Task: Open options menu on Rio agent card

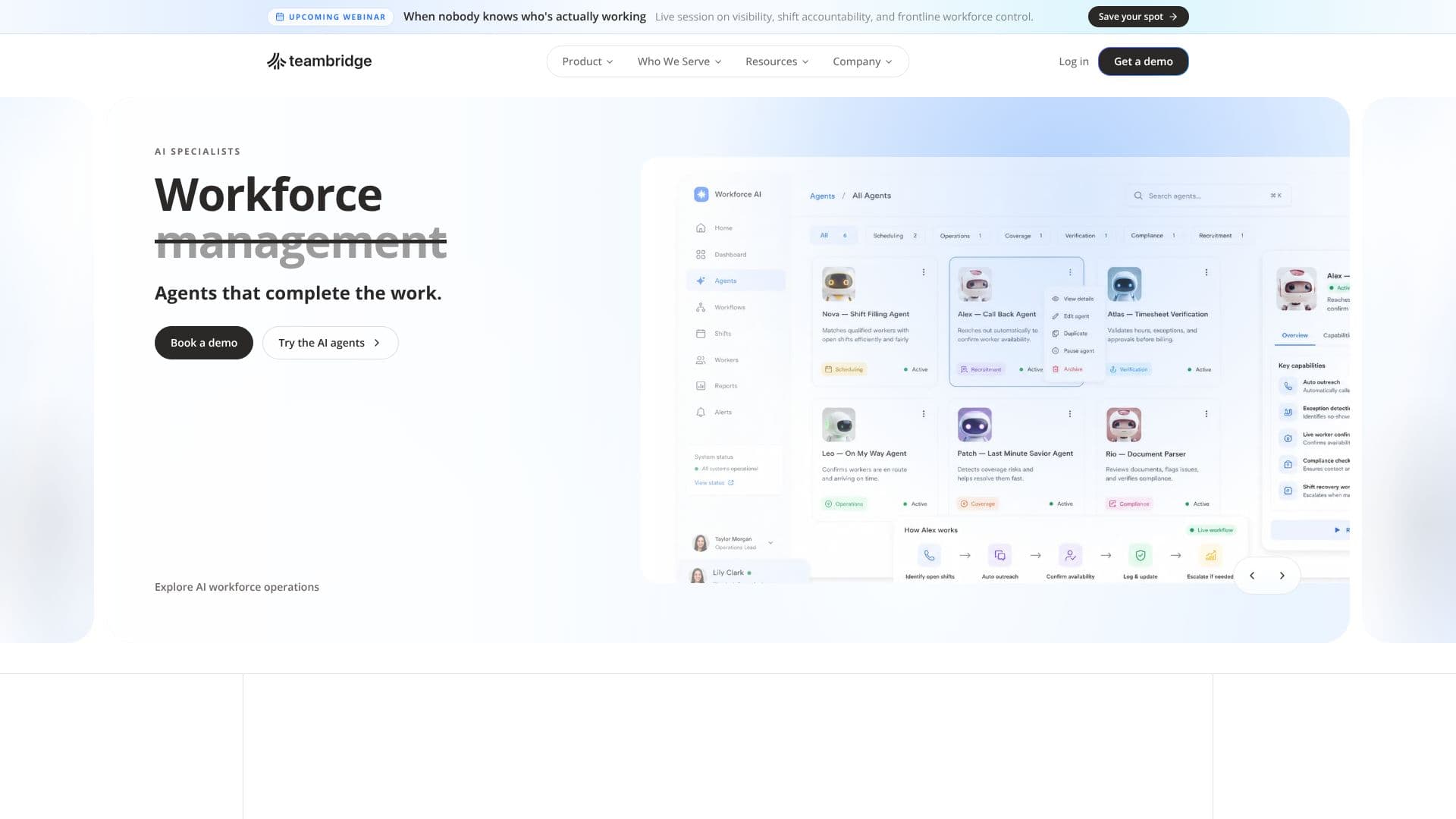Action: pyautogui.click(x=1206, y=414)
